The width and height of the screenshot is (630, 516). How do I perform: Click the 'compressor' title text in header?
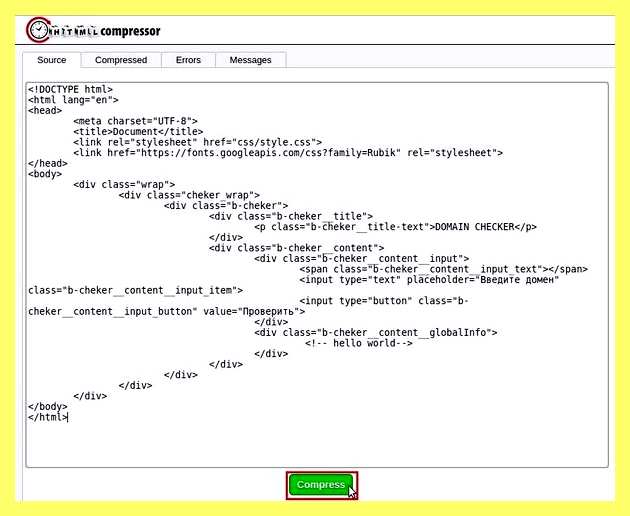click(x=130, y=31)
